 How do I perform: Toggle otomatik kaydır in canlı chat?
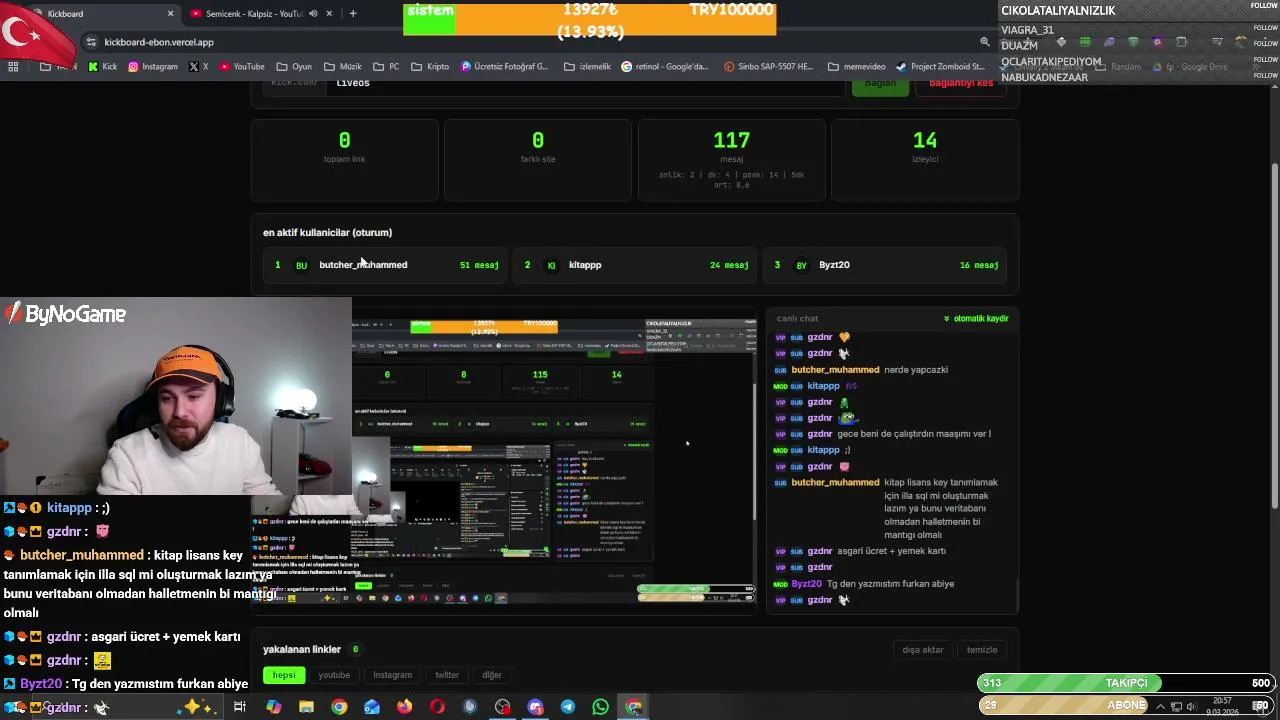click(x=976, y=318)
